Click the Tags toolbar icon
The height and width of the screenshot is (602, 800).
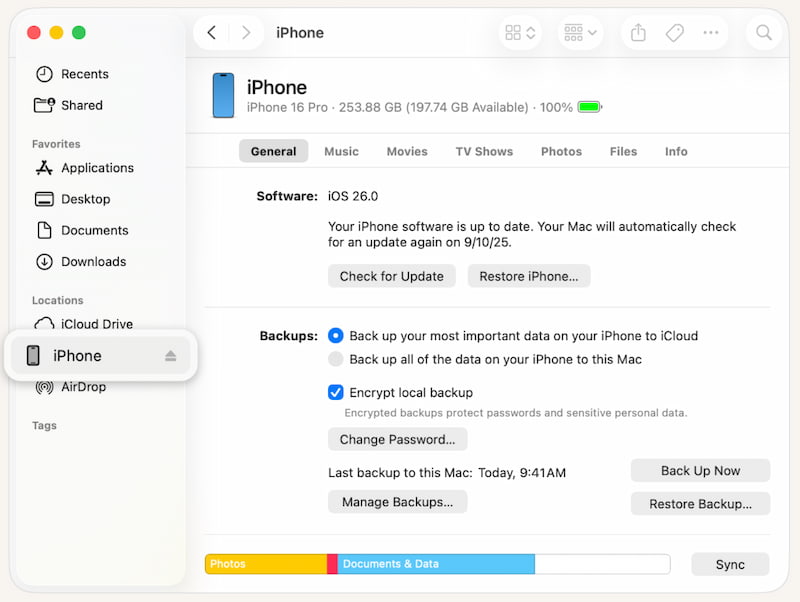click(674, 33)
